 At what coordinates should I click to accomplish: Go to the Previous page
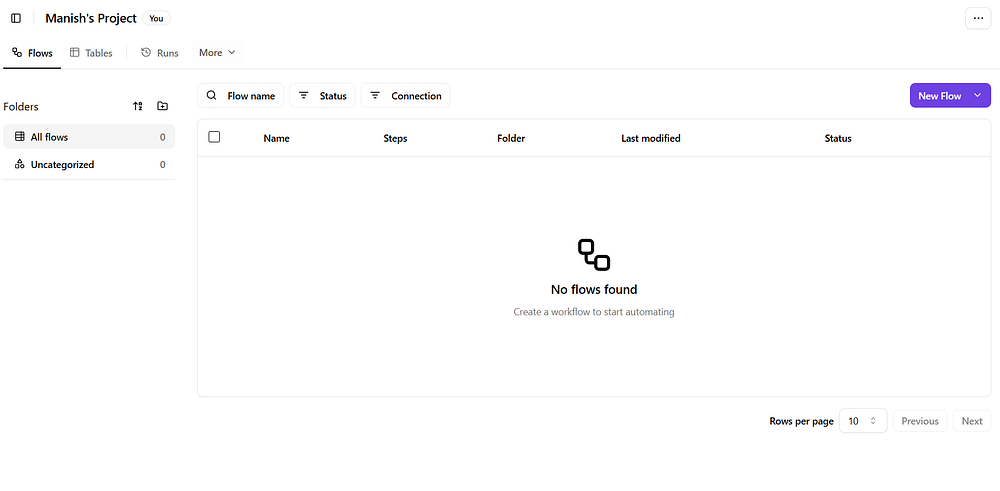tap(919, 421)
